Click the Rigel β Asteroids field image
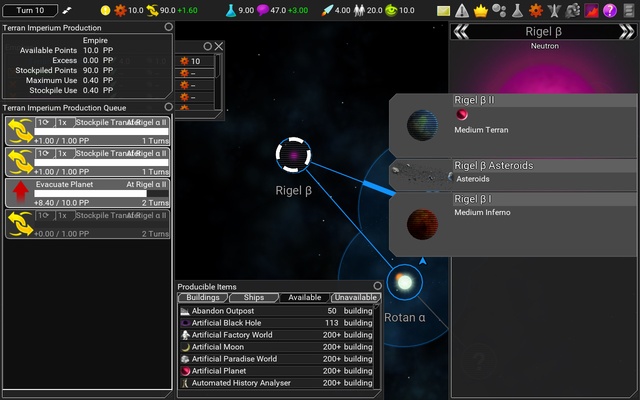The width and height of the screenshot is (640, 400). [x=422, y=174]
